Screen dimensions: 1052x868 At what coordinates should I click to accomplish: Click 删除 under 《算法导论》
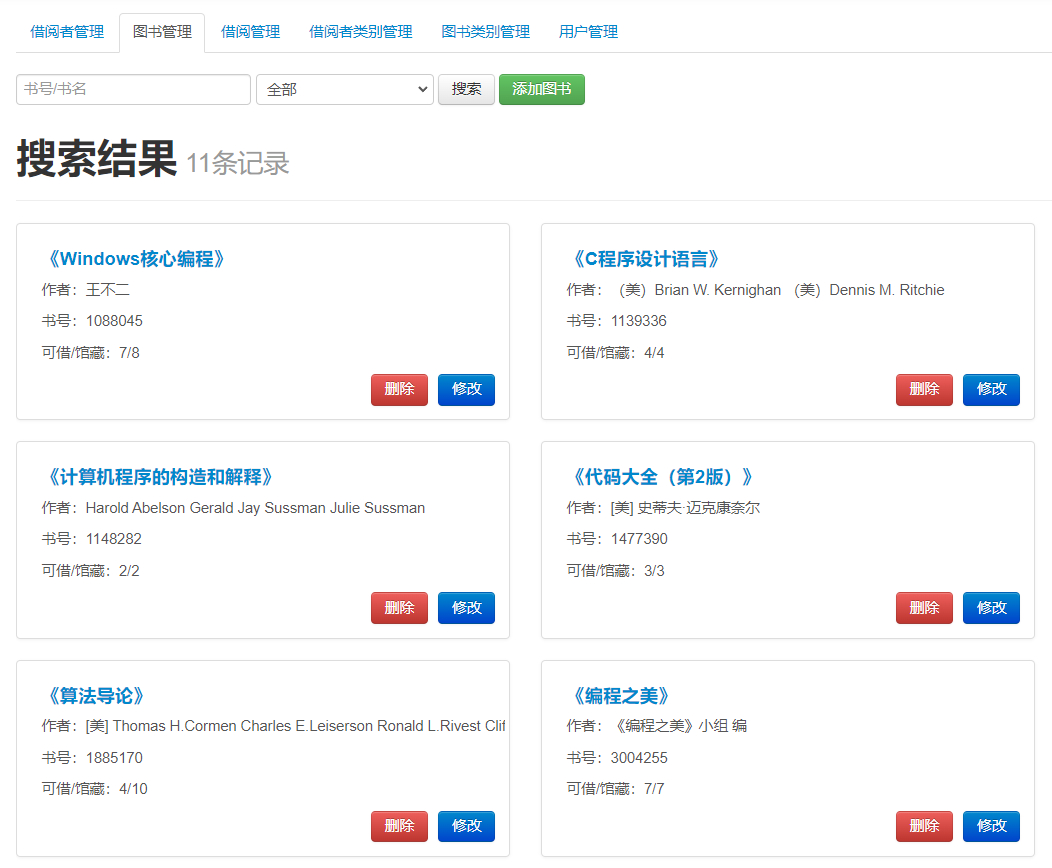pyautogui.click(x=399, y=826)
